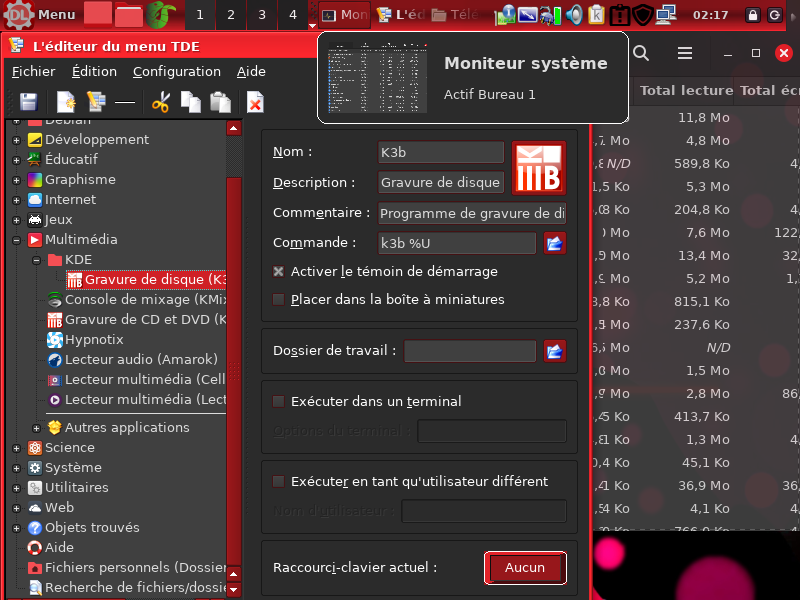800x600 pixels.
Task: Open the Édition menu
Action: click(x=94, y=71)
